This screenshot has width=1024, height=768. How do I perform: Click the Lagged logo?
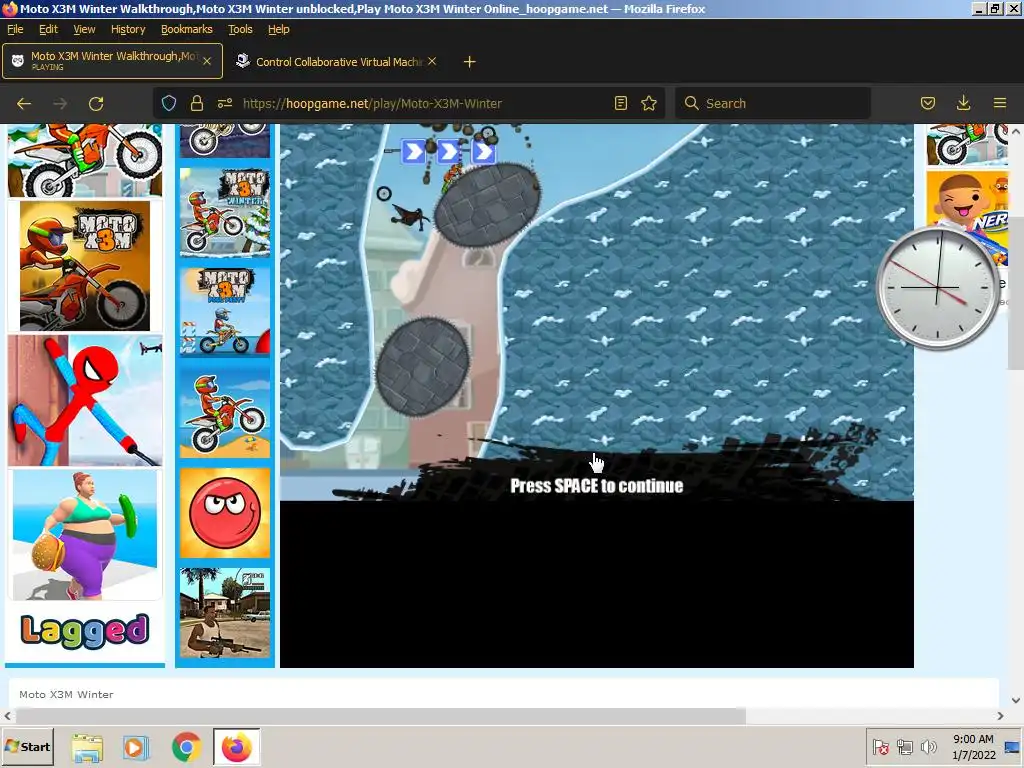coord(85,631)
